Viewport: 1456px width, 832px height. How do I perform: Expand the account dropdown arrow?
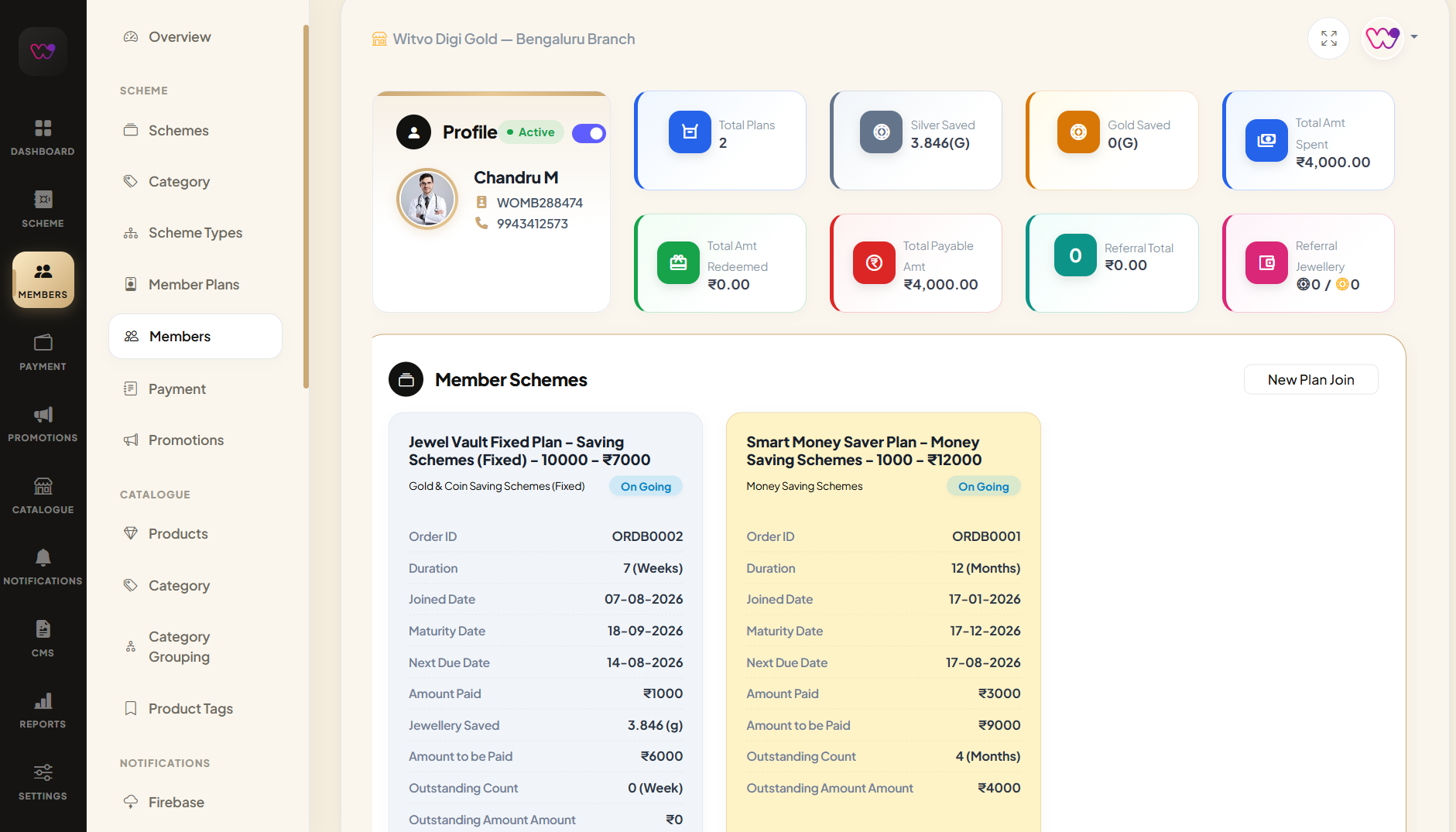click(1414, 36)
